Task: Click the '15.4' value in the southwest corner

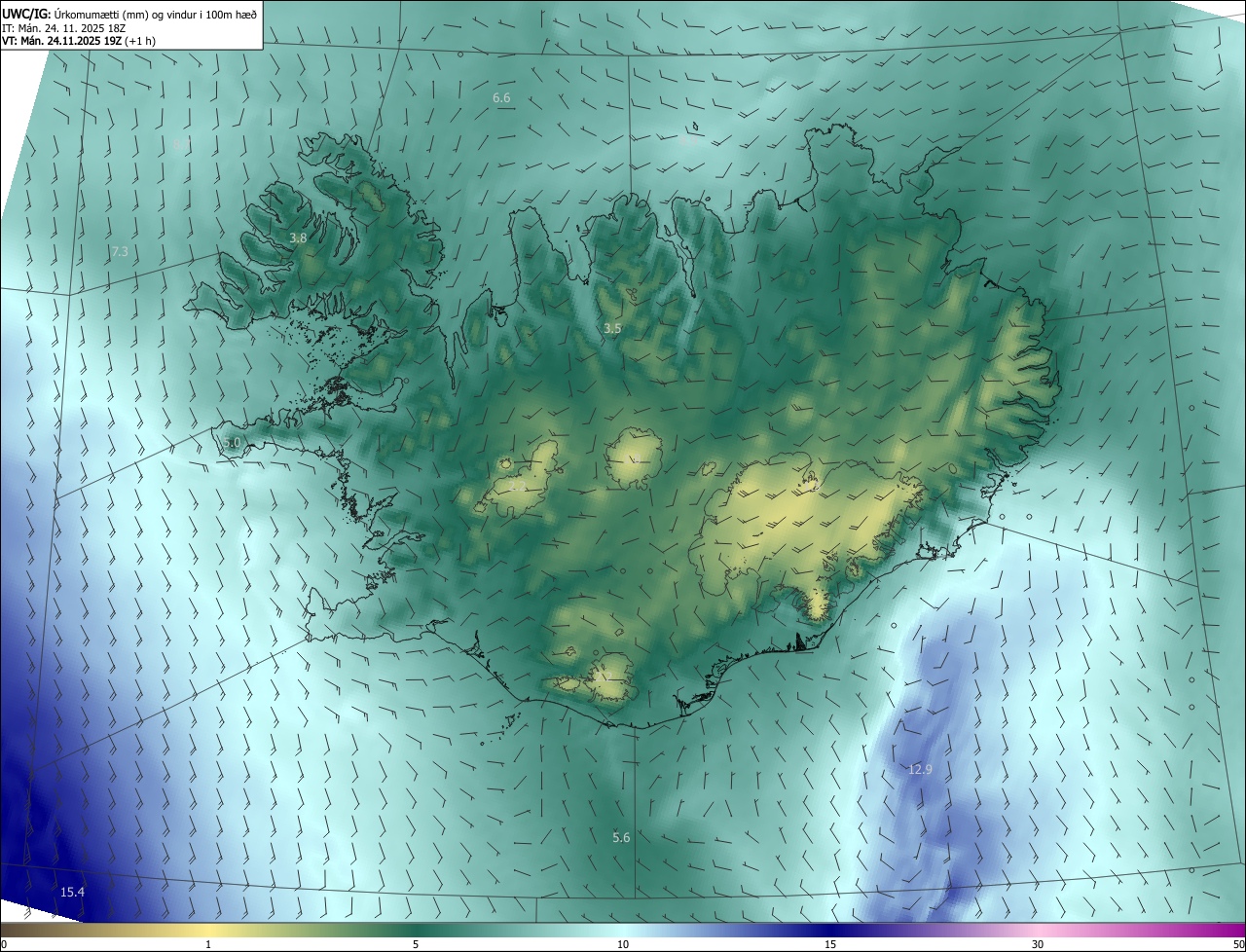Action: tap(72, 892)
